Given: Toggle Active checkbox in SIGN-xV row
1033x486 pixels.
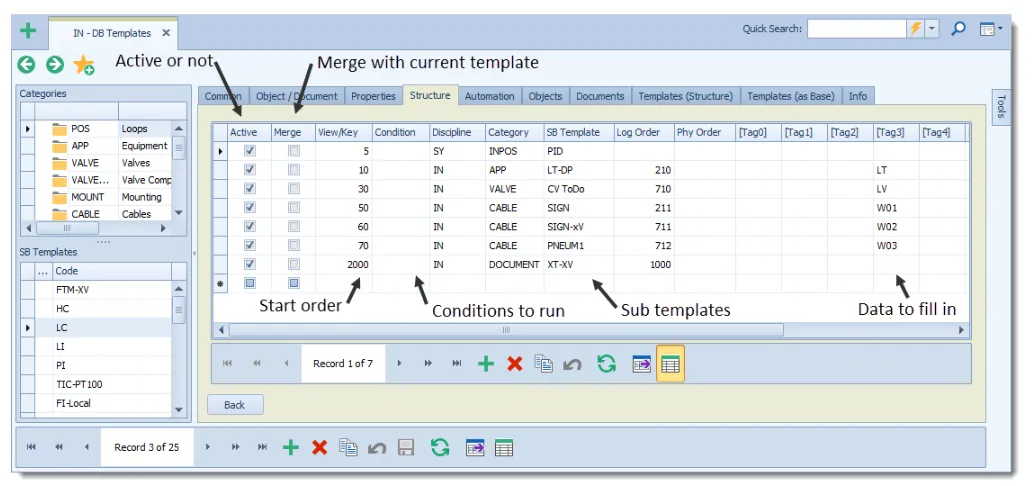Looking at the screenshot, I should 250,227.
